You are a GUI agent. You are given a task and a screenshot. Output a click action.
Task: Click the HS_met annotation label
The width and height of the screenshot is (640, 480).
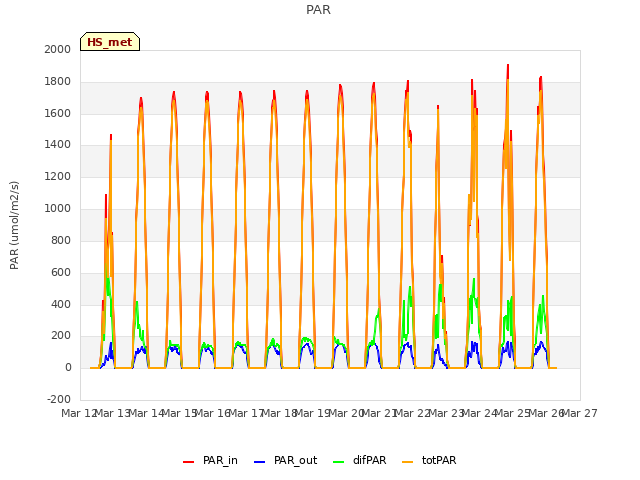110,42
